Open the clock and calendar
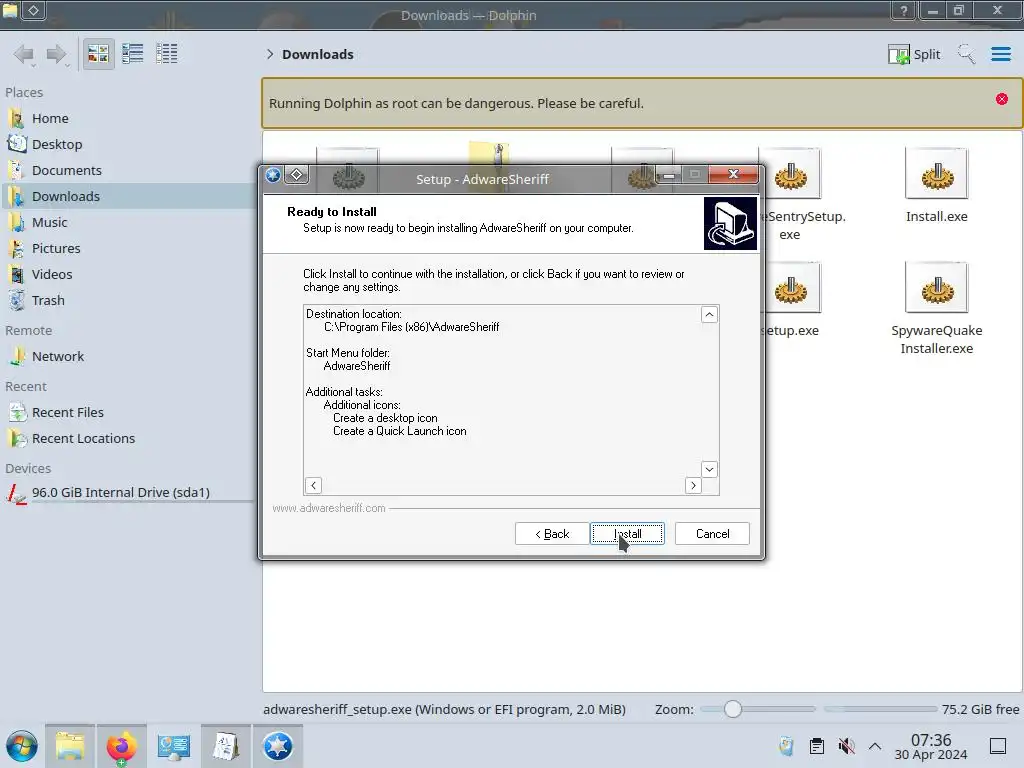Viewport: 1024px width, 768px height. click(931, 746)
